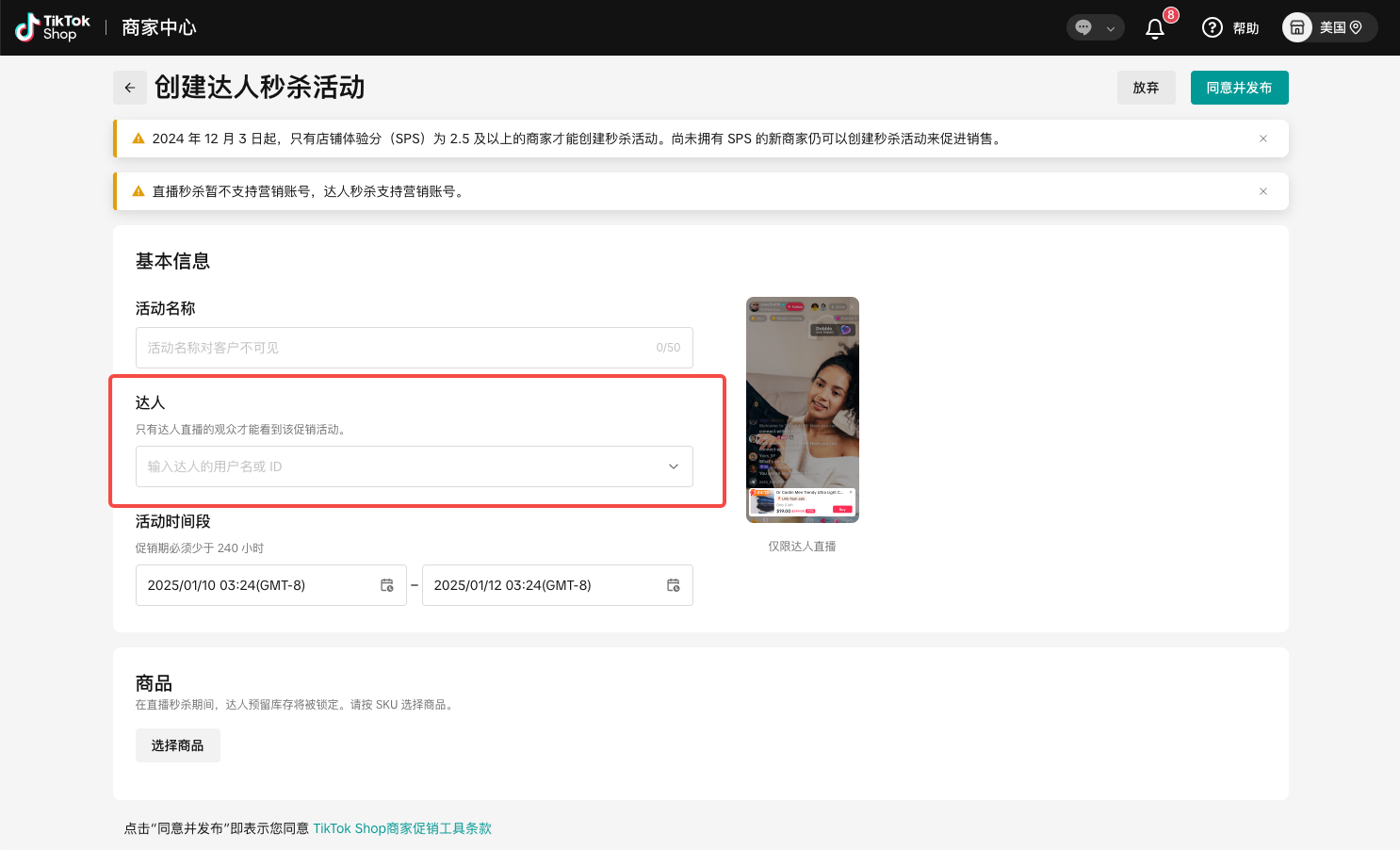Click the TikTok Shop logo
This screenshot has width=1400, height=850.
53,27
